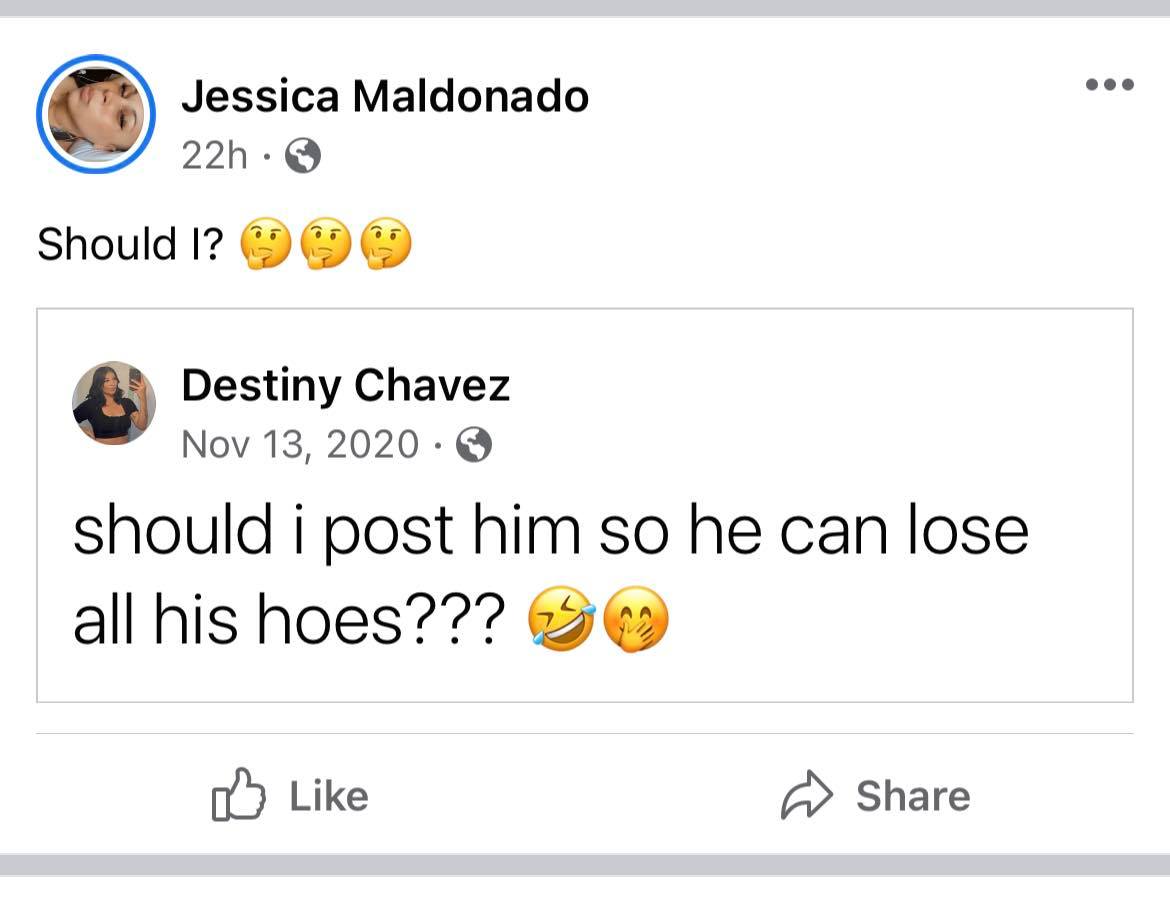The height and width of the screenshot is (899, 1170).
Task: Click the 'Should I?' caption text
Action: pos(131,245)
